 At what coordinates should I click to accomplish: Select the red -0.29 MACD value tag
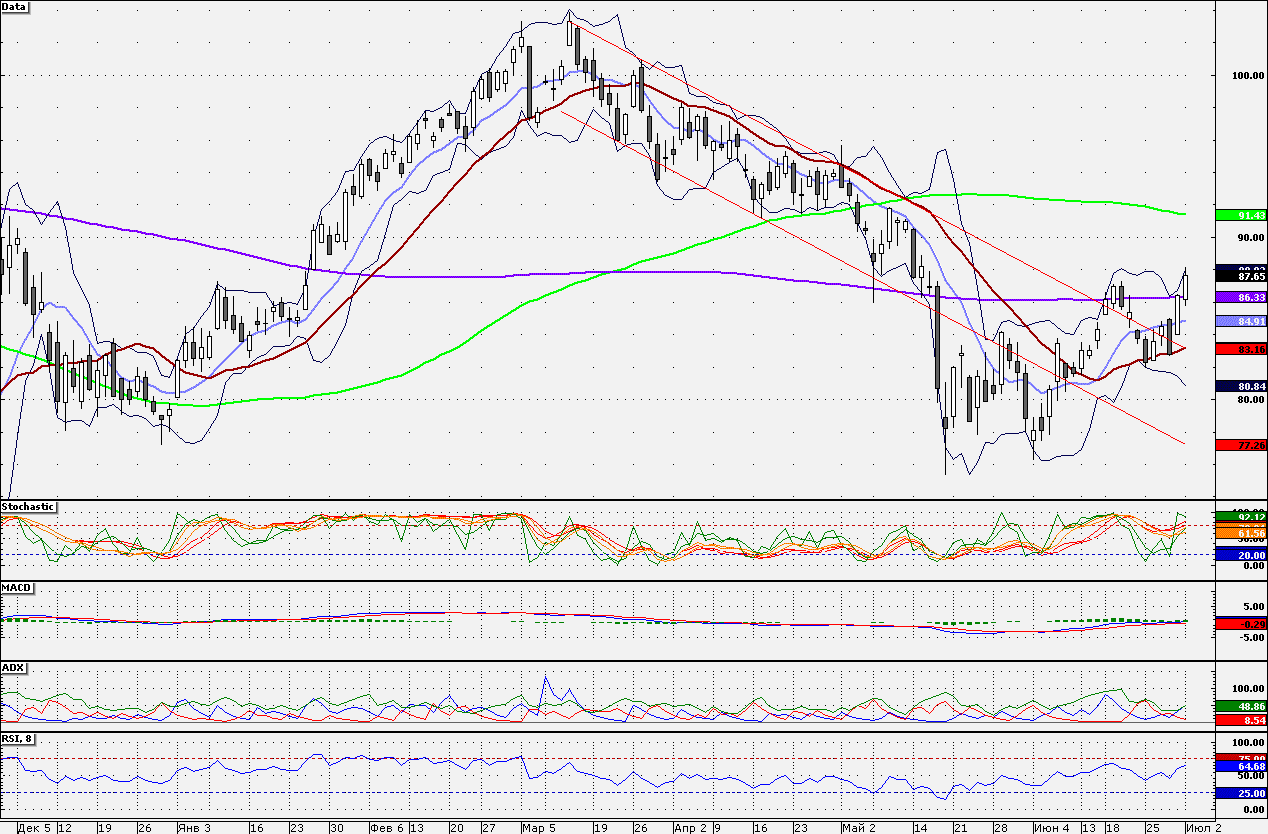(x=1240, y=624)
